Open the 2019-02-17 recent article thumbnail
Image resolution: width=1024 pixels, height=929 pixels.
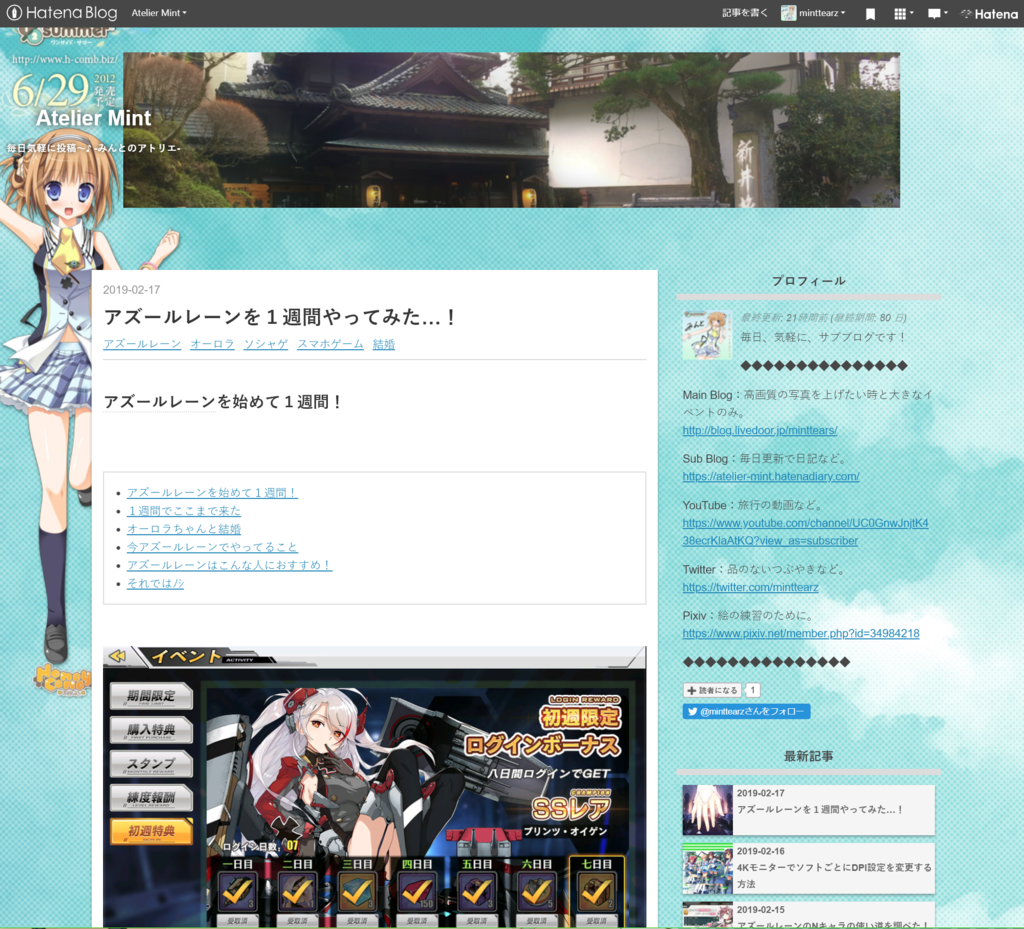click(x=707, y=810)
